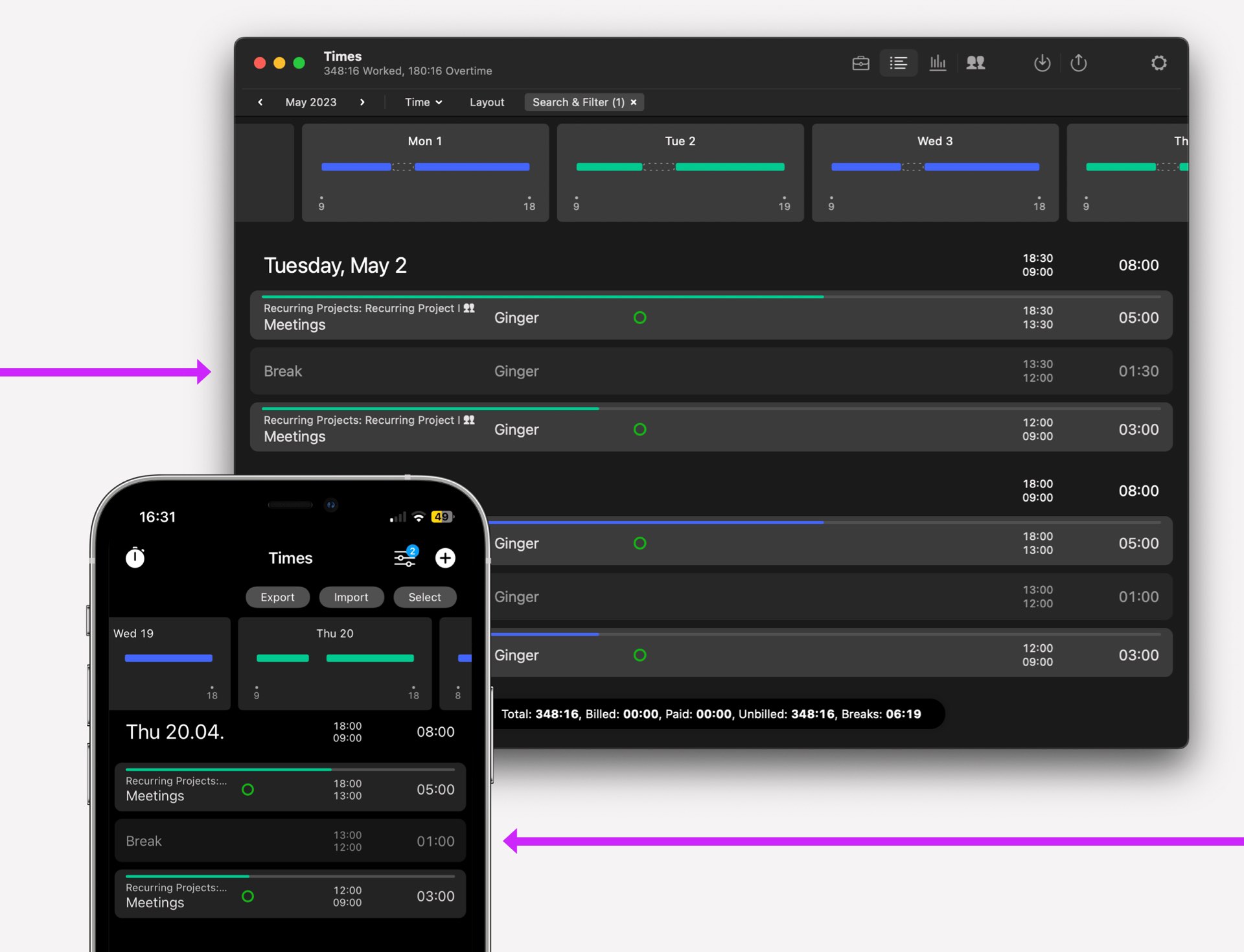Open Search & Filter (1) options
The image size is (1244, 952).
click(579, 102)
